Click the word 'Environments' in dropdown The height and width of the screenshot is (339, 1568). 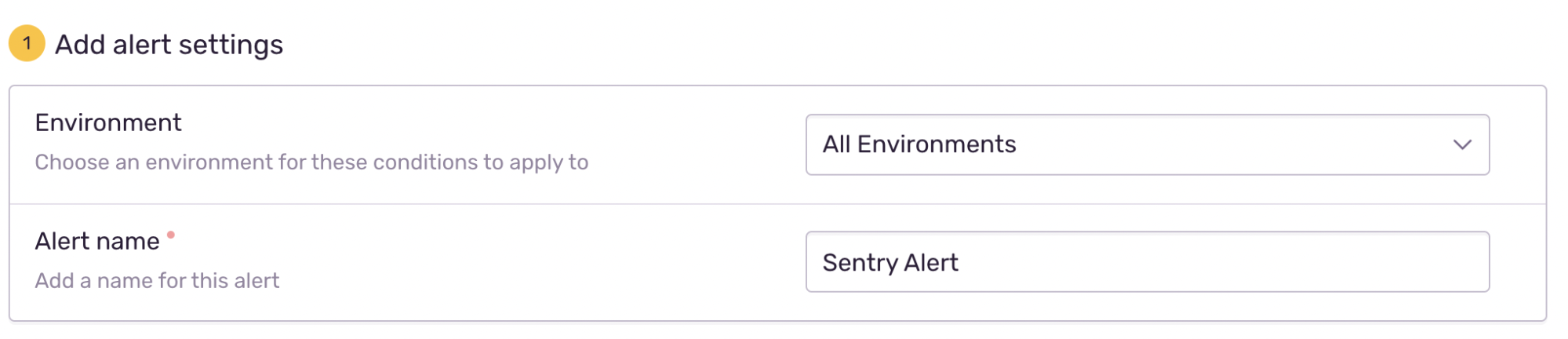[937, 144]
